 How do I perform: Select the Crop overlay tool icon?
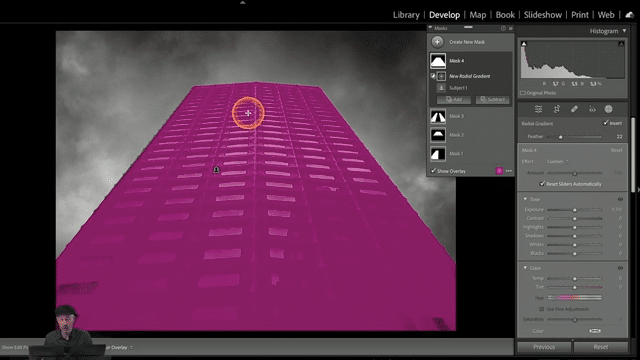(556, 109)
